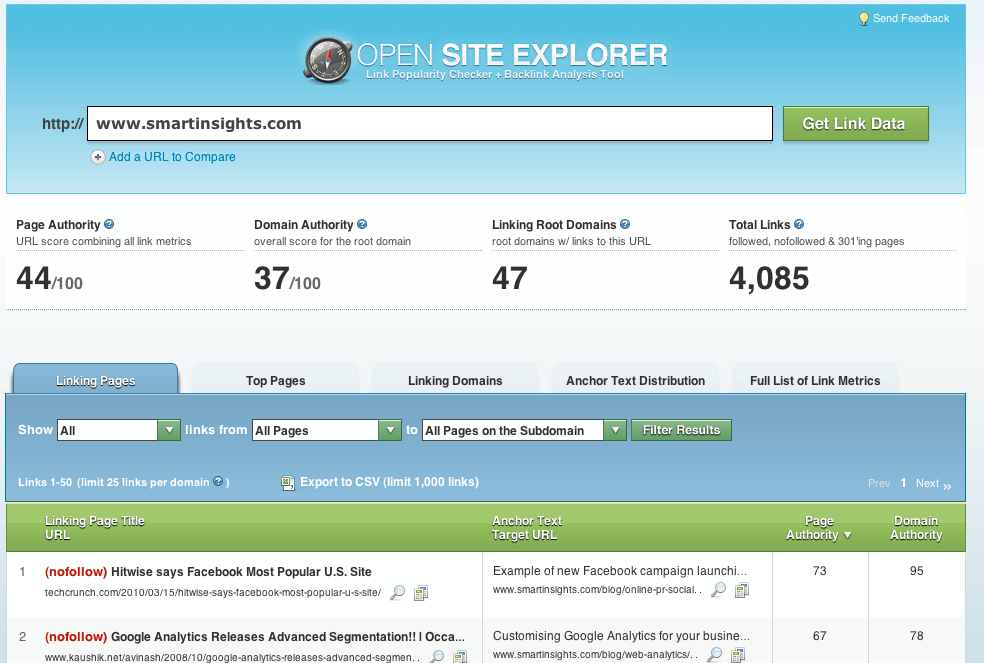Click magnifier icon beside smartinsights.com/blog/web-analytics target URL
Viewport: 984px width, 663px height.
pos(715,654)
